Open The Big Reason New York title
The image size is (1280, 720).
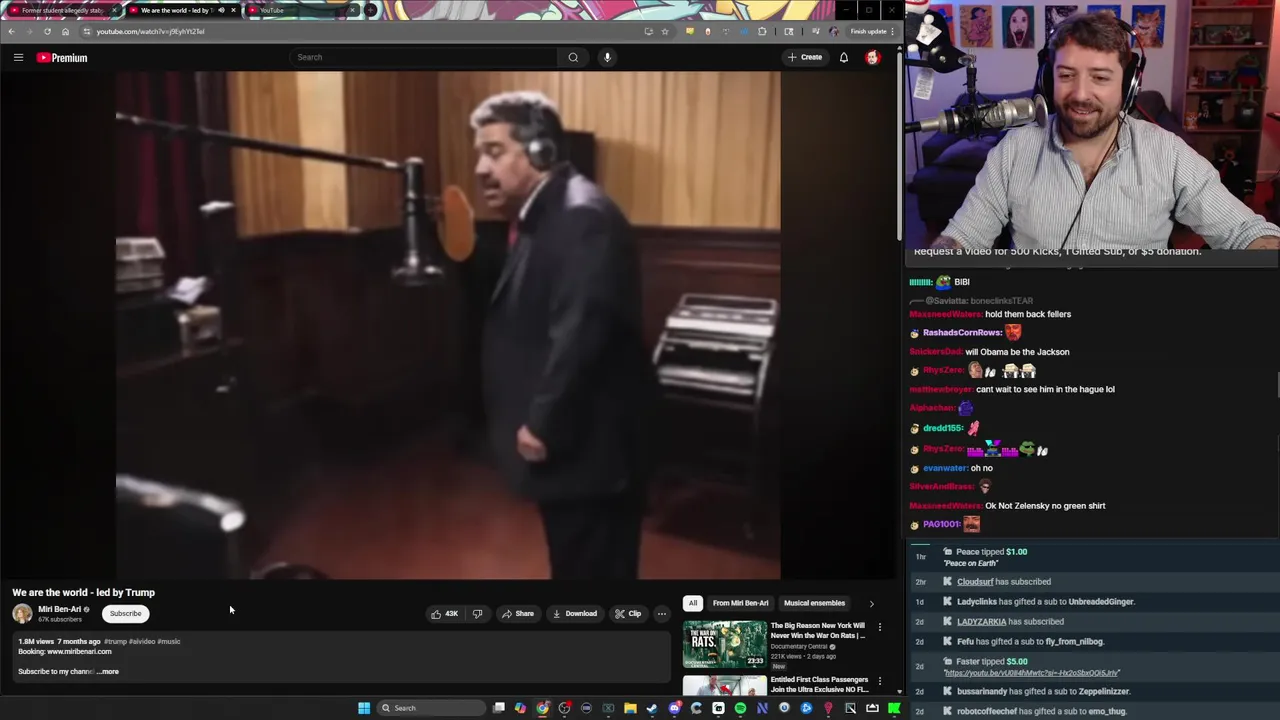coord(818,631)
